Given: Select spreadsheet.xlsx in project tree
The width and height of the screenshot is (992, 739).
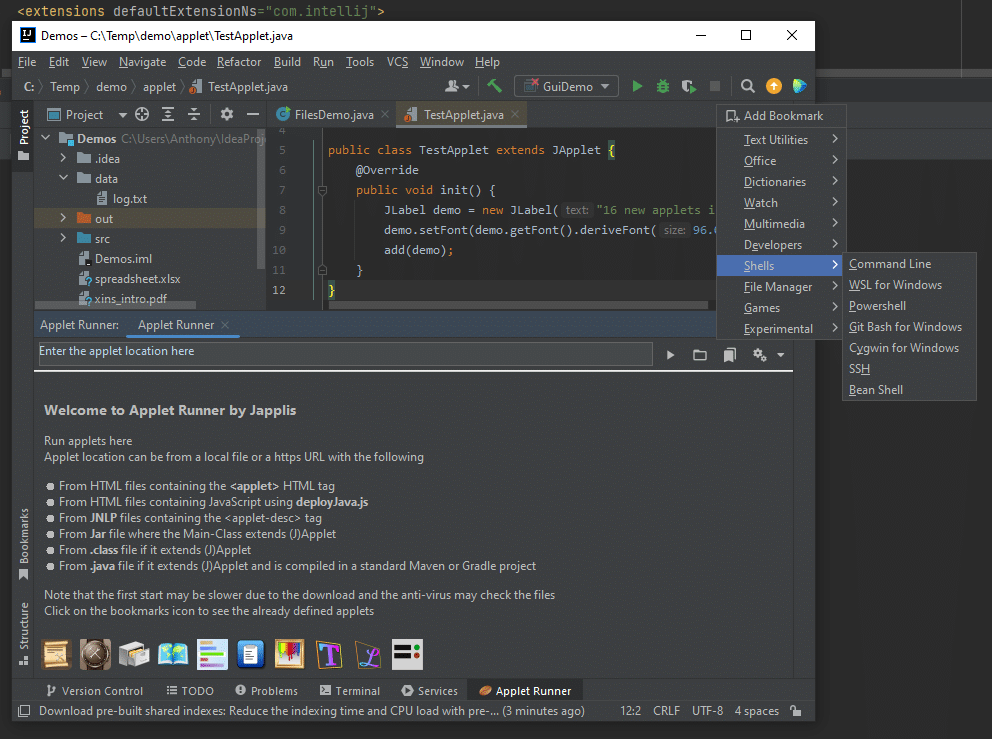Looking at the screenshot, I should (x=137, y=278).
